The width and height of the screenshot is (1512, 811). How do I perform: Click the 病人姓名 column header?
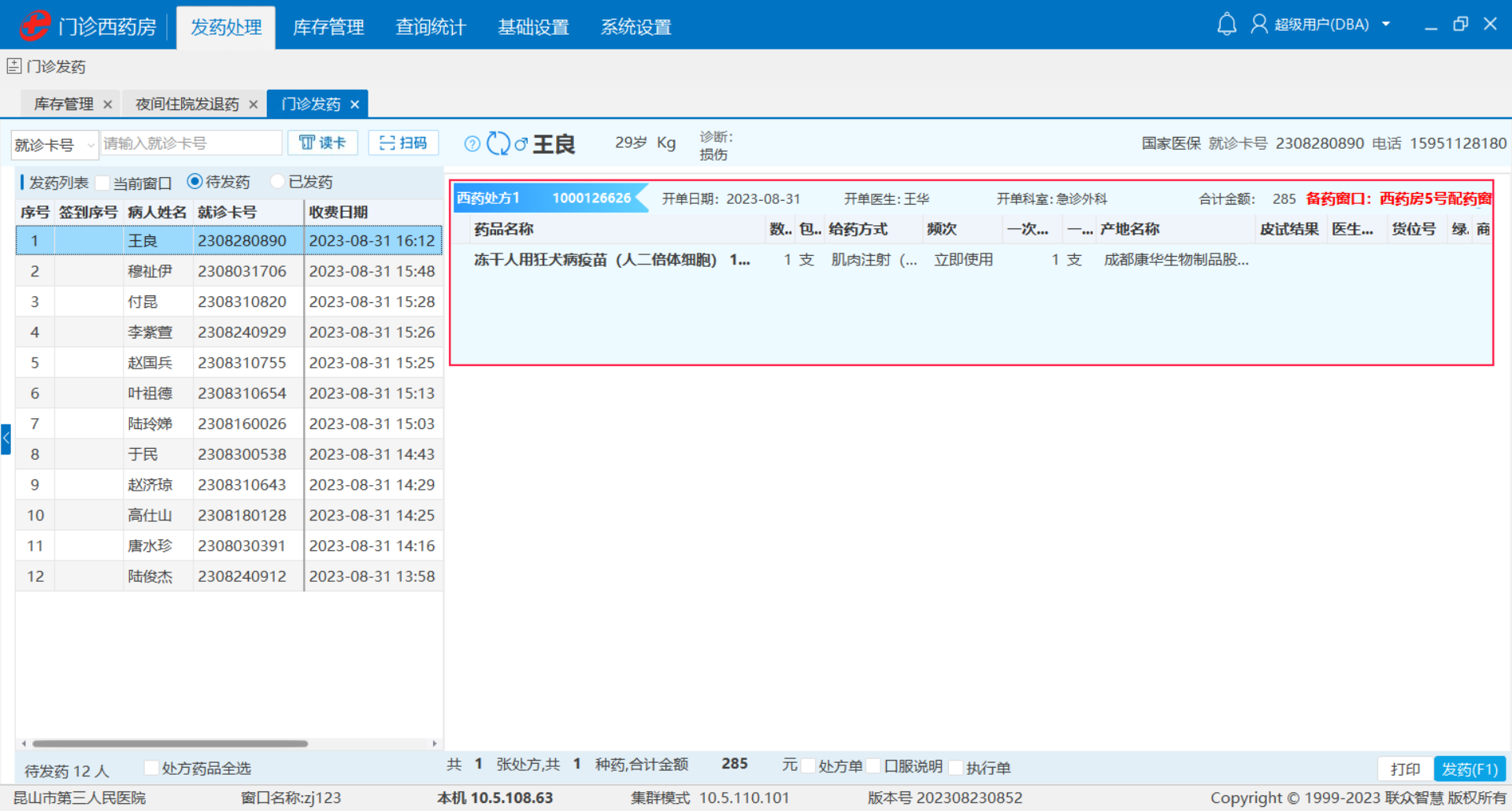[x=157, y=213]
